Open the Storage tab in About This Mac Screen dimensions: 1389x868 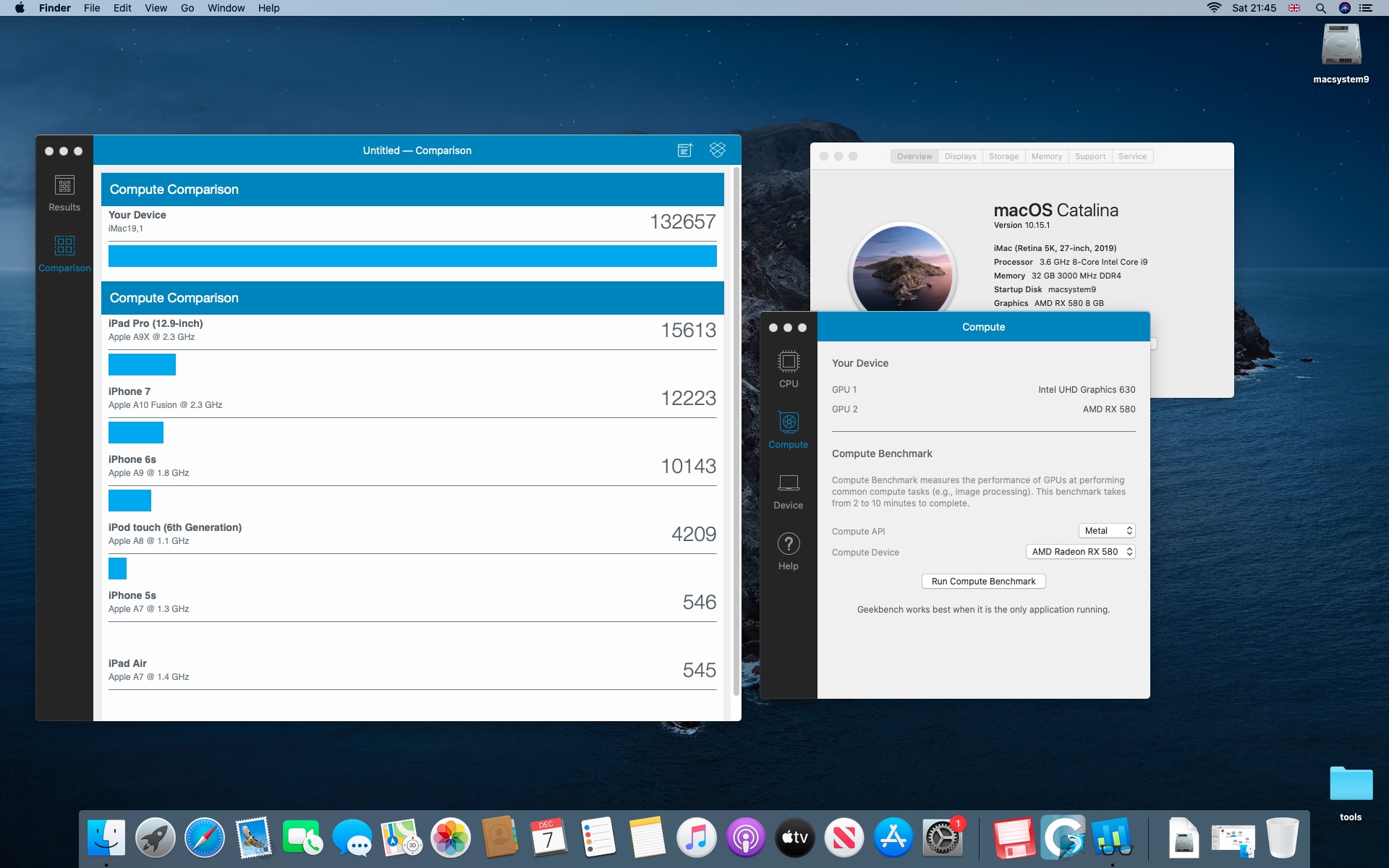[1003, 156]
